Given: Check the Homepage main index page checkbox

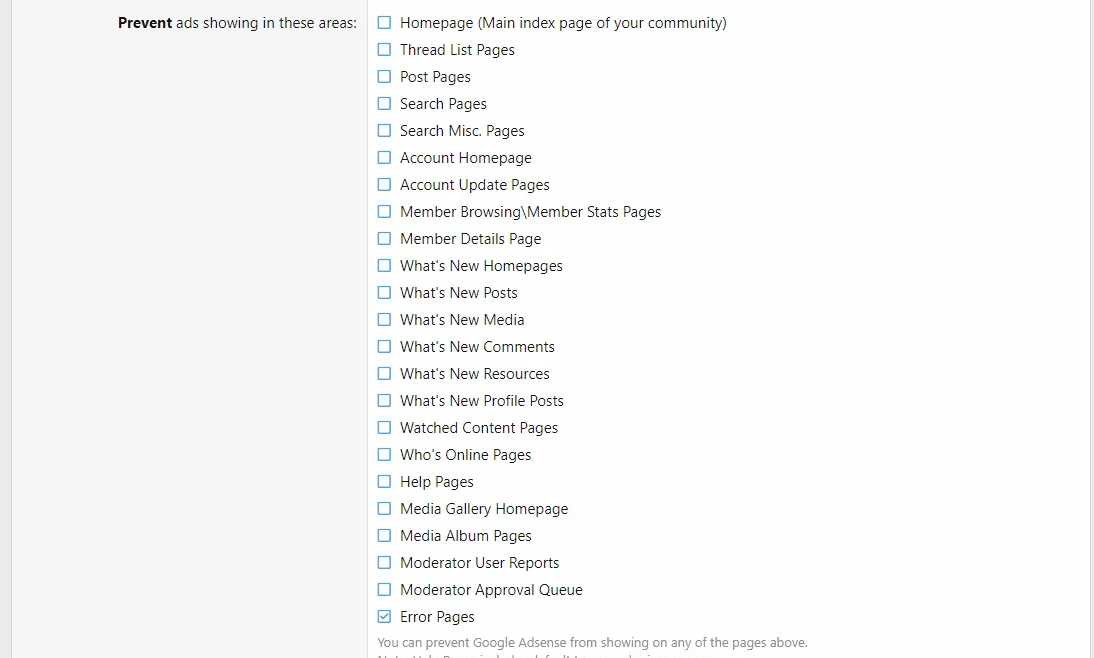Looking at the screenshot, I should [384, 22].
